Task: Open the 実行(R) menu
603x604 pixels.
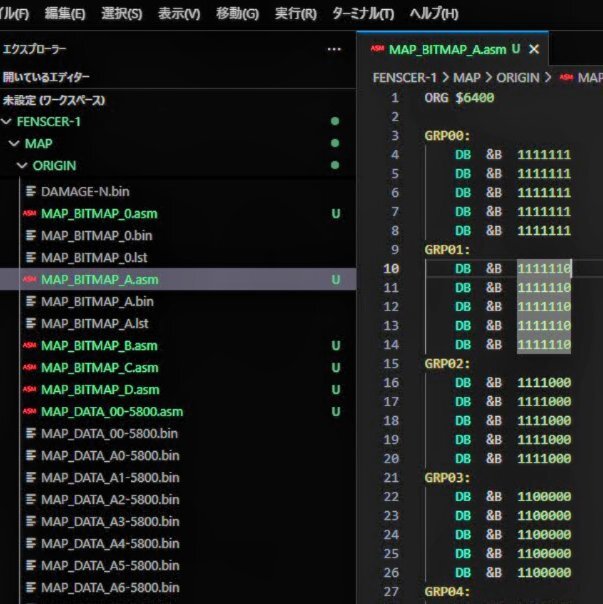Action: coord(296,14)
